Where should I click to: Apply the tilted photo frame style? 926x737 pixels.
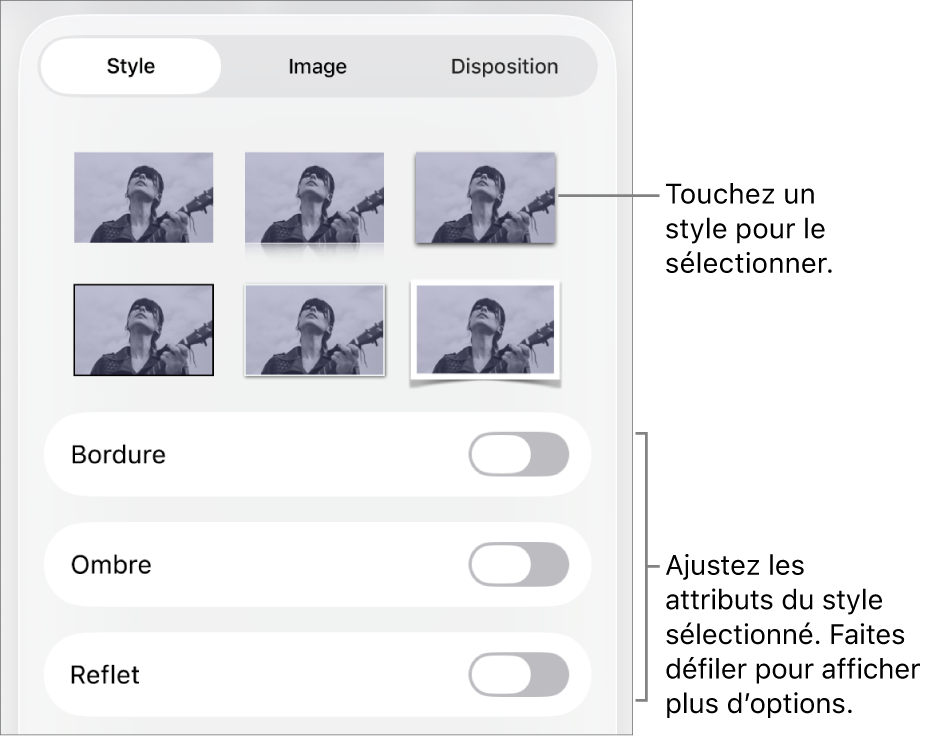486,330
